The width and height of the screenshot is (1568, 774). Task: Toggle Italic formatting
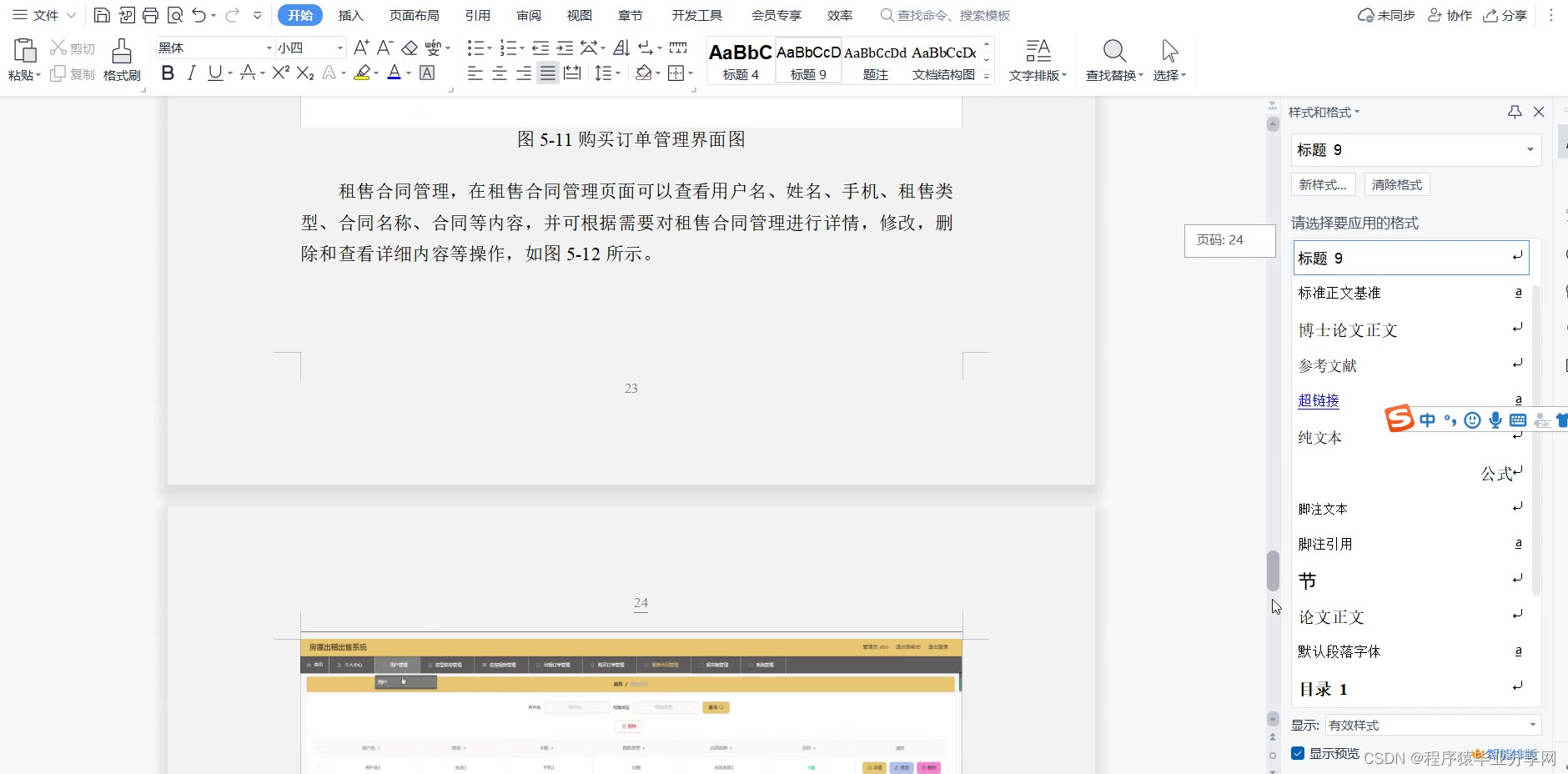pyautogui.click(x=191, y=73)
